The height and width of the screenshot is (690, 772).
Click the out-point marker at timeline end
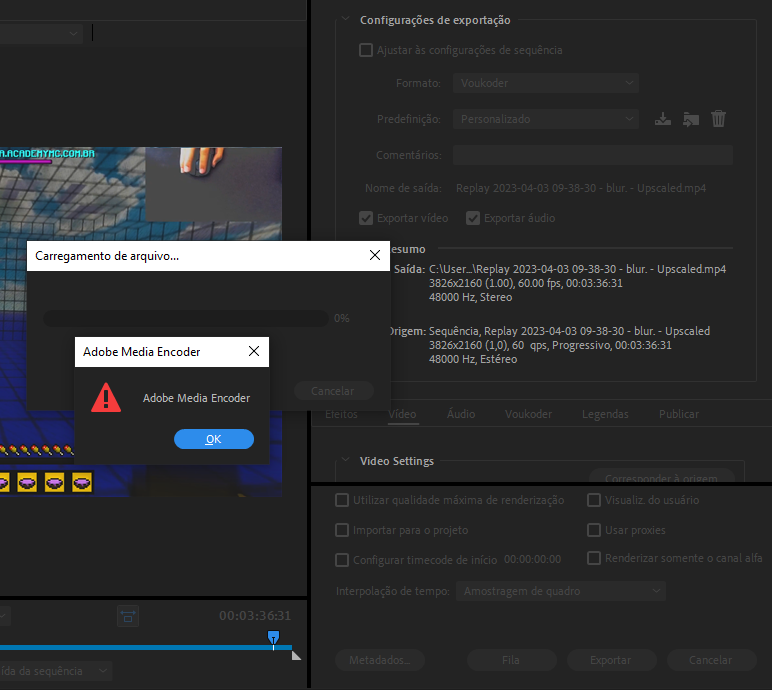[295, 656]
